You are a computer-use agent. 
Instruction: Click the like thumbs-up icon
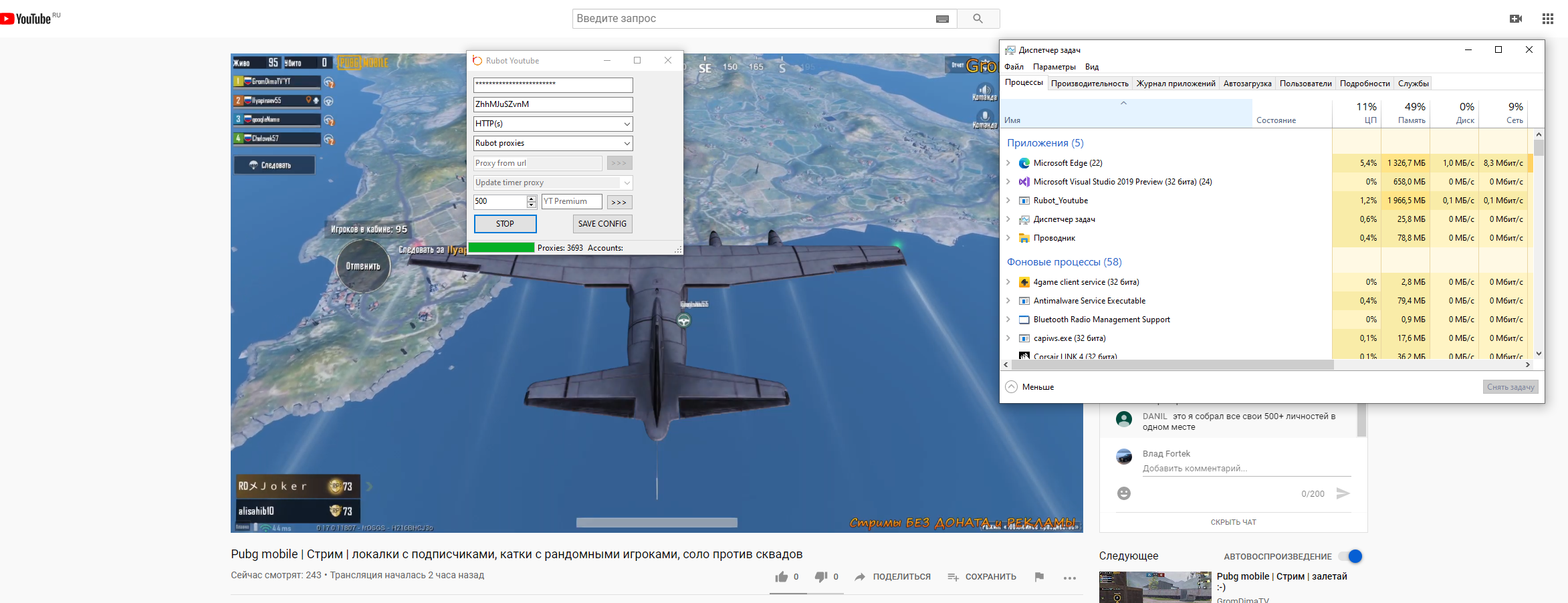[781, 577]
